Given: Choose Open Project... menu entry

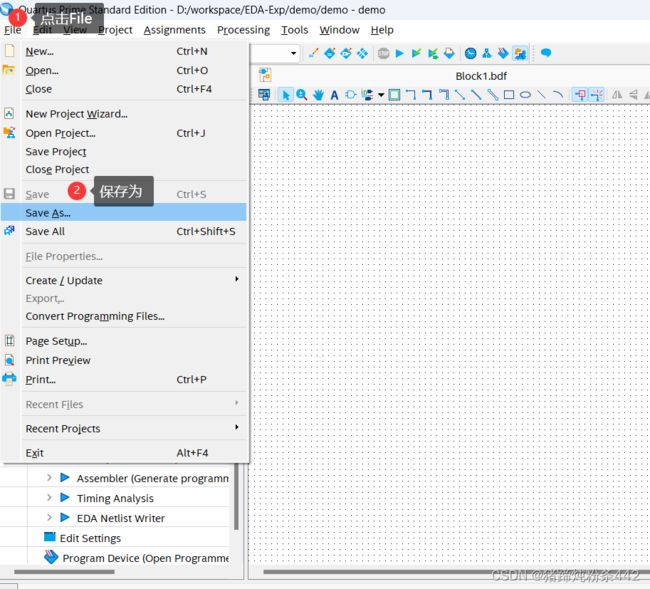Looking at the screenshot, I should tap(124, 133).
